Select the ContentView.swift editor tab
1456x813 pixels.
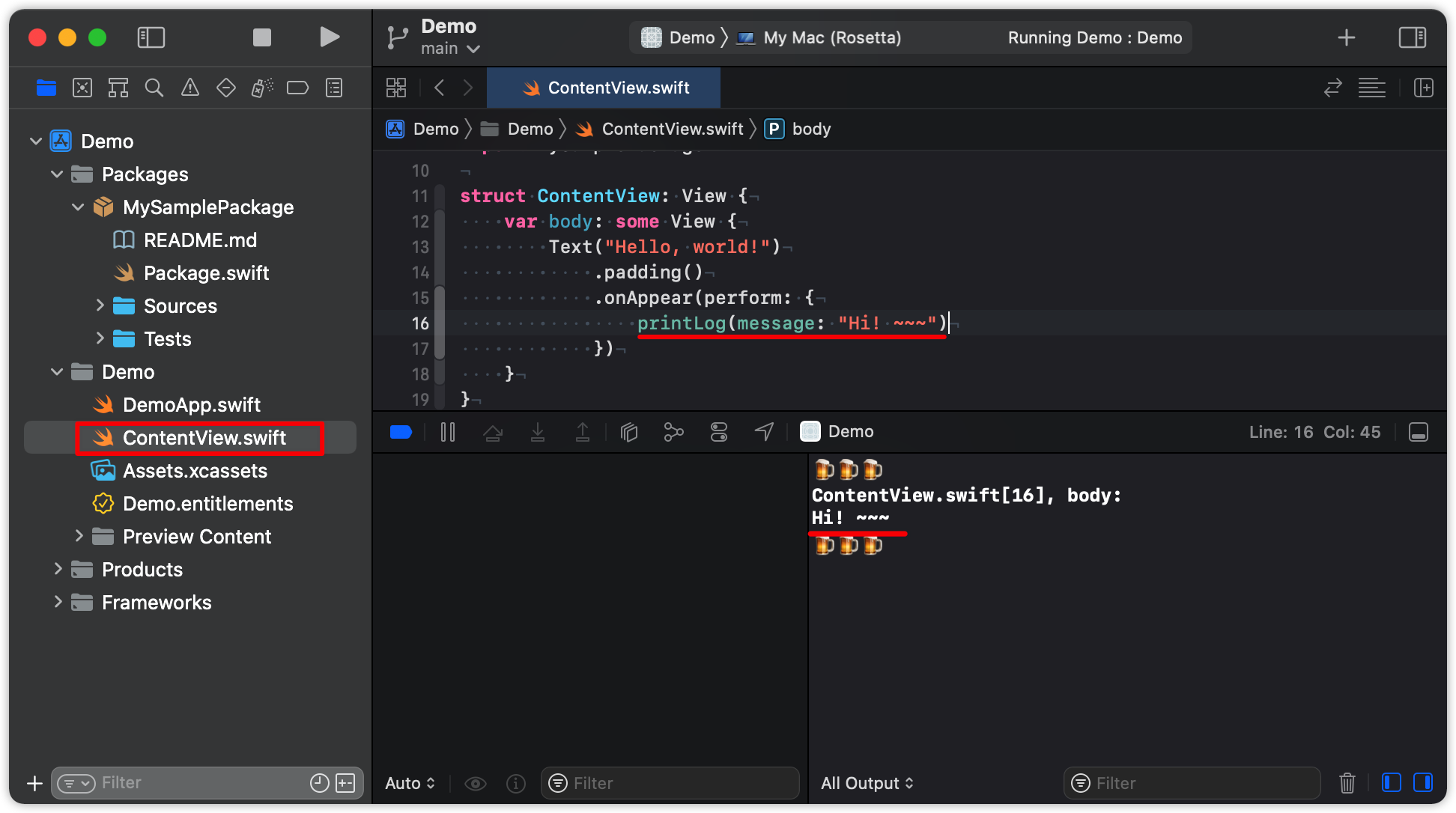pos(604,88)
